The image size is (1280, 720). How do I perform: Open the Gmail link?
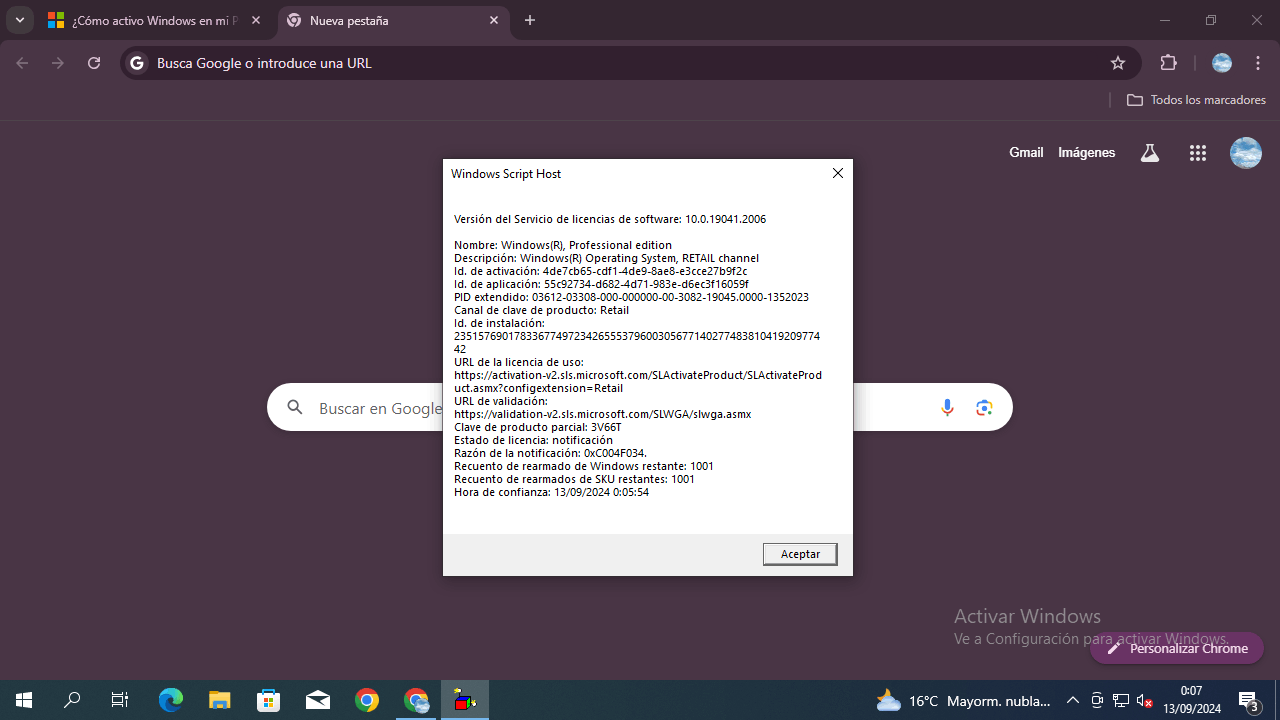(x=1026, y=153)
